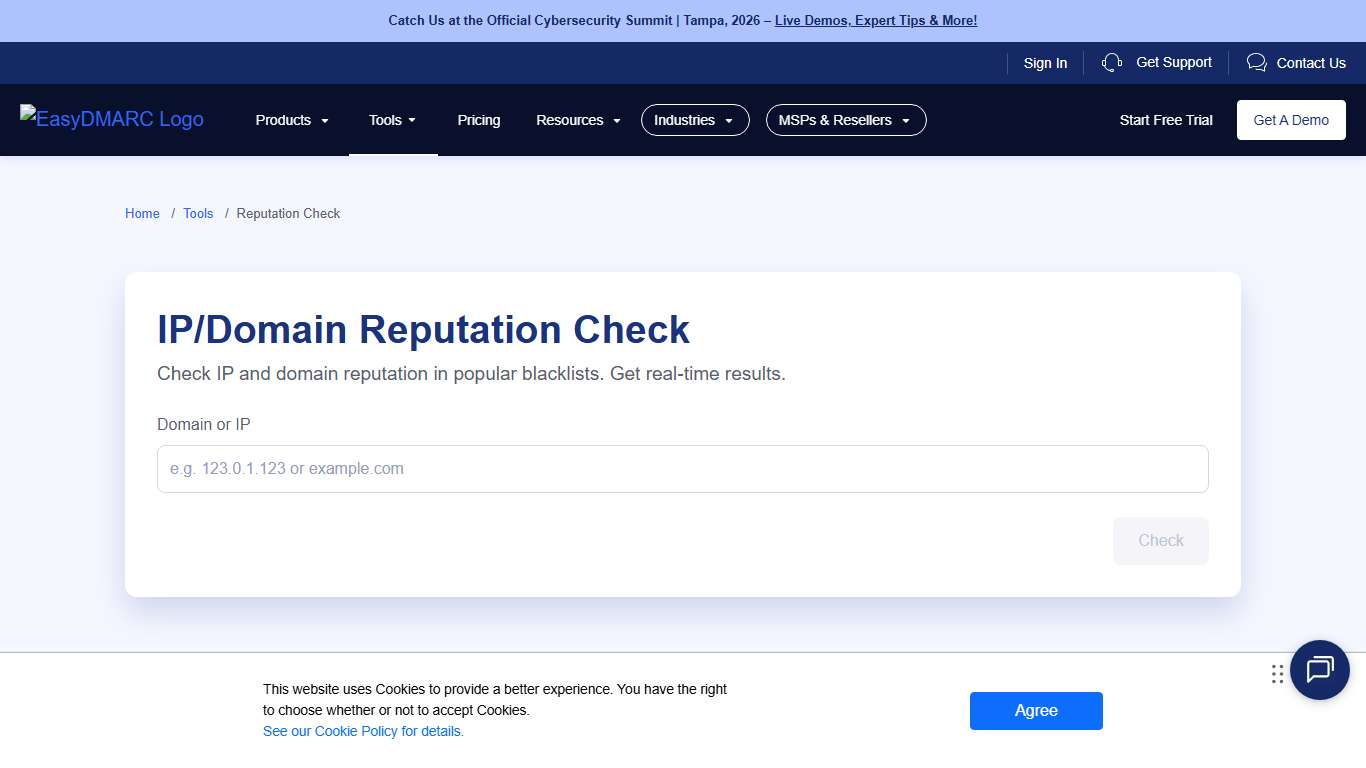Click the Get A Demo button
This screenshot has width=1366, height=768.
(x=1290, y=119)
